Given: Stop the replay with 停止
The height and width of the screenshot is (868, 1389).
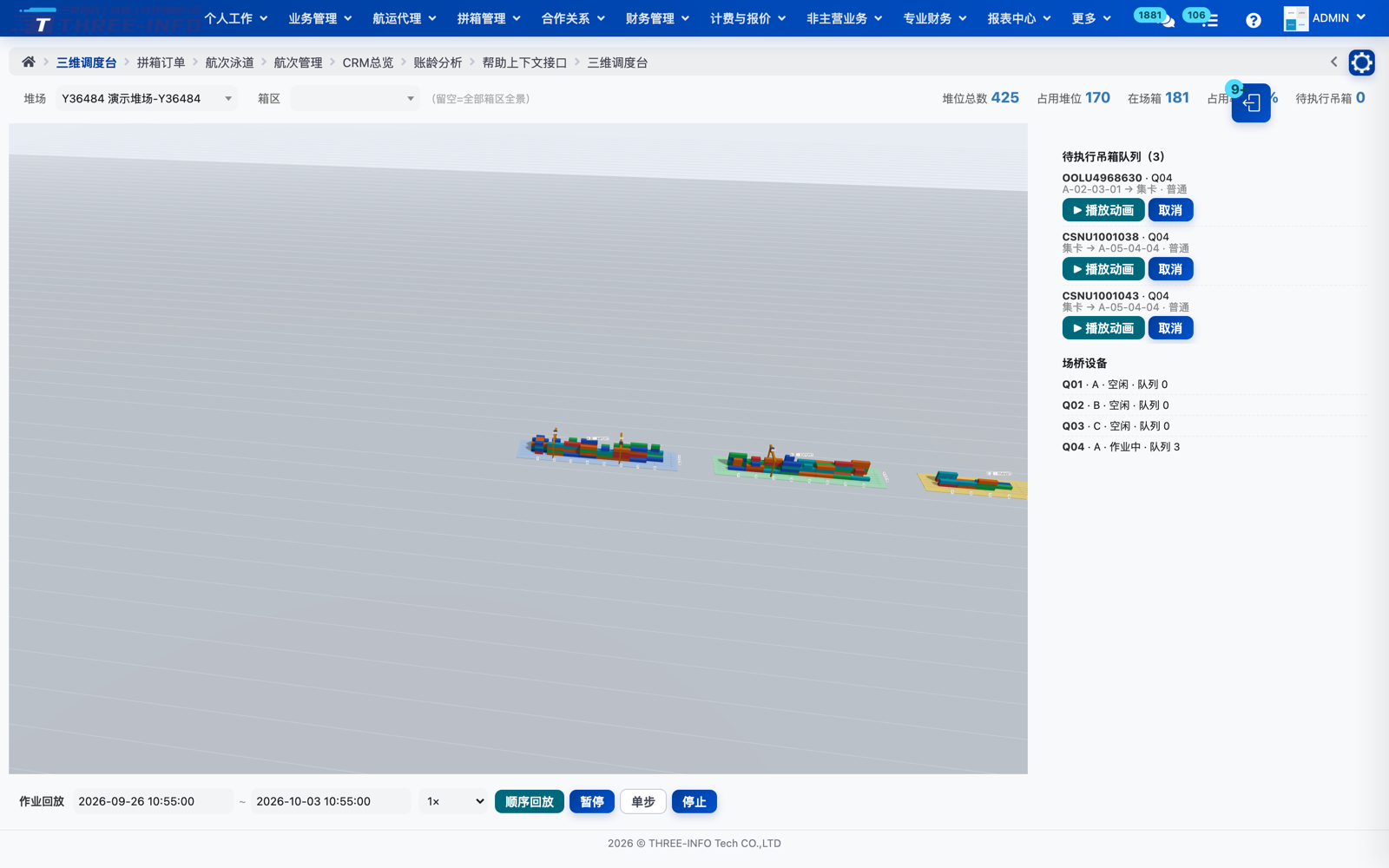Looking at the screenshot, I should point(694,801).
